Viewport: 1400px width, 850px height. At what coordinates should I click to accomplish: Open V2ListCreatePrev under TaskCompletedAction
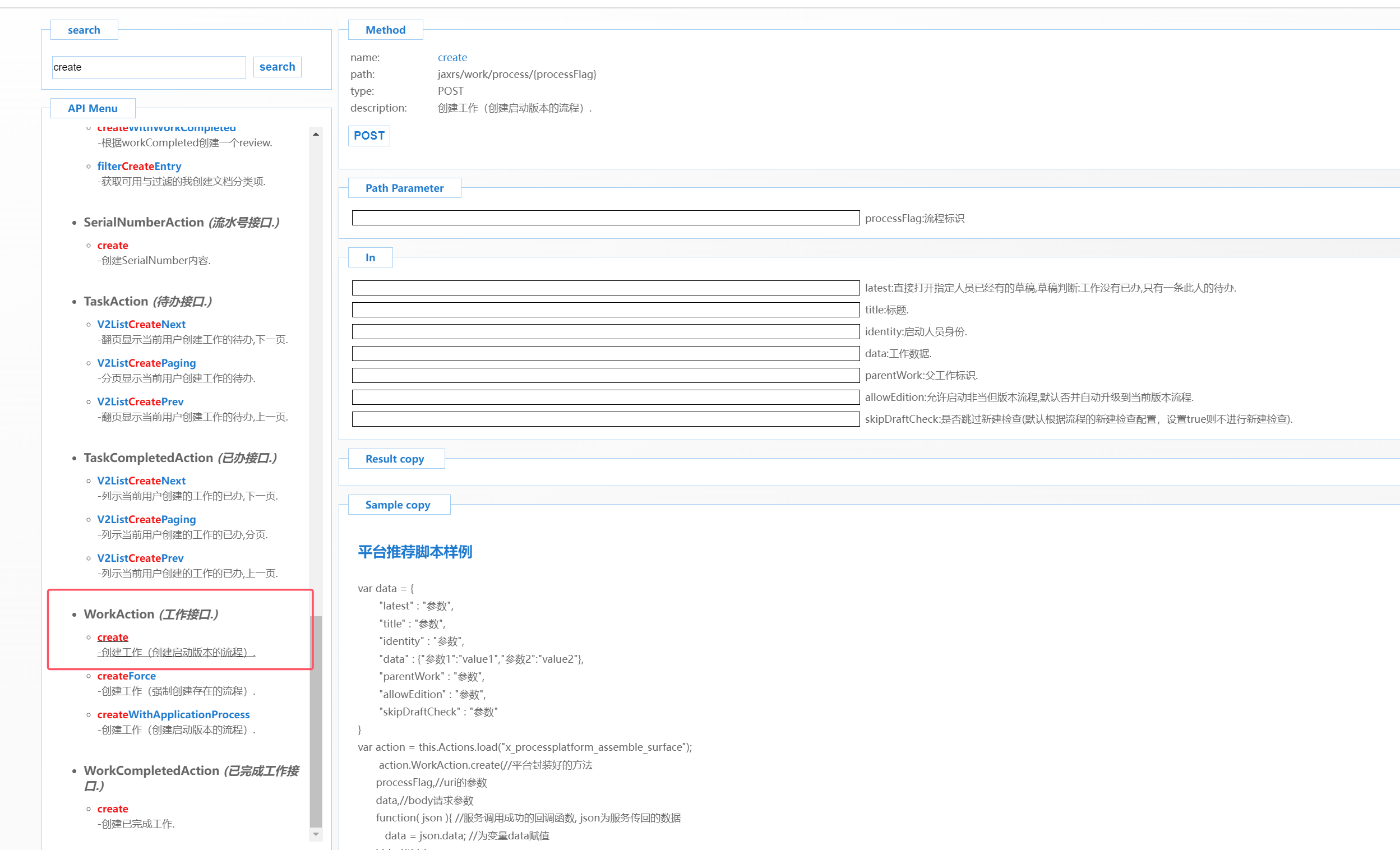coord(140,558)
